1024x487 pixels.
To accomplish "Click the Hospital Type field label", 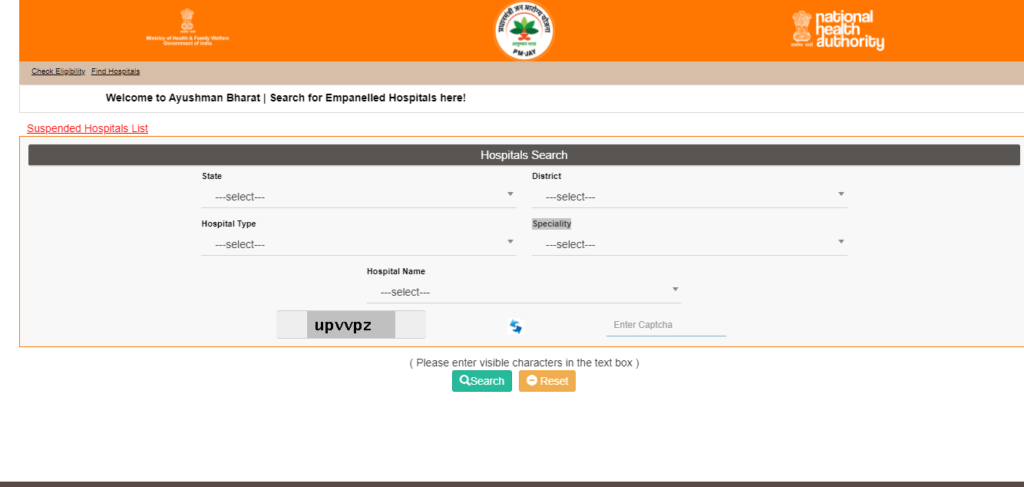I will point(229,224).
